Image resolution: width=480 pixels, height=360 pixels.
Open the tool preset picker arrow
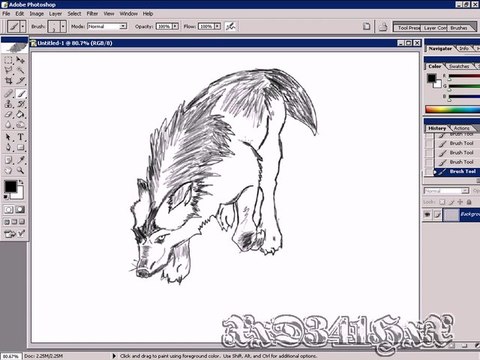pos(23,26)
